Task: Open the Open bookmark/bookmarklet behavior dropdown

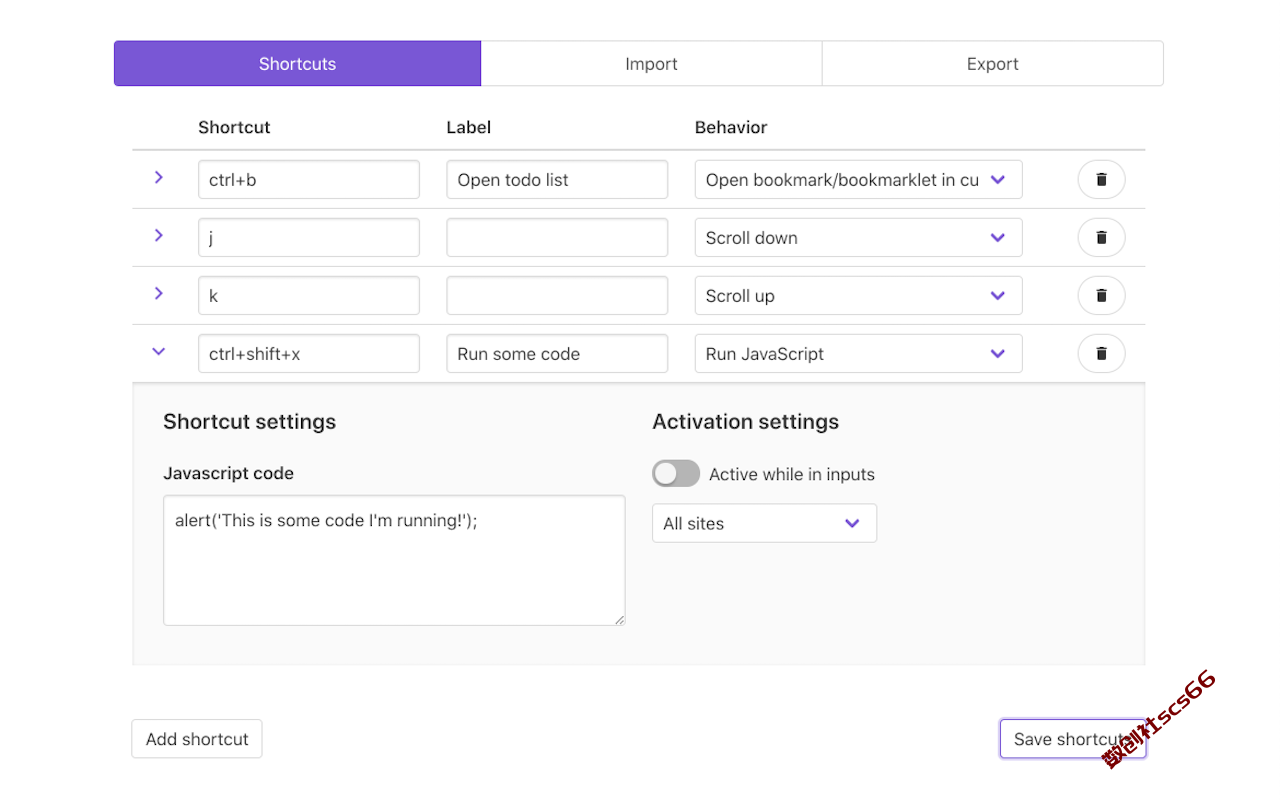Action: point(858,180)
